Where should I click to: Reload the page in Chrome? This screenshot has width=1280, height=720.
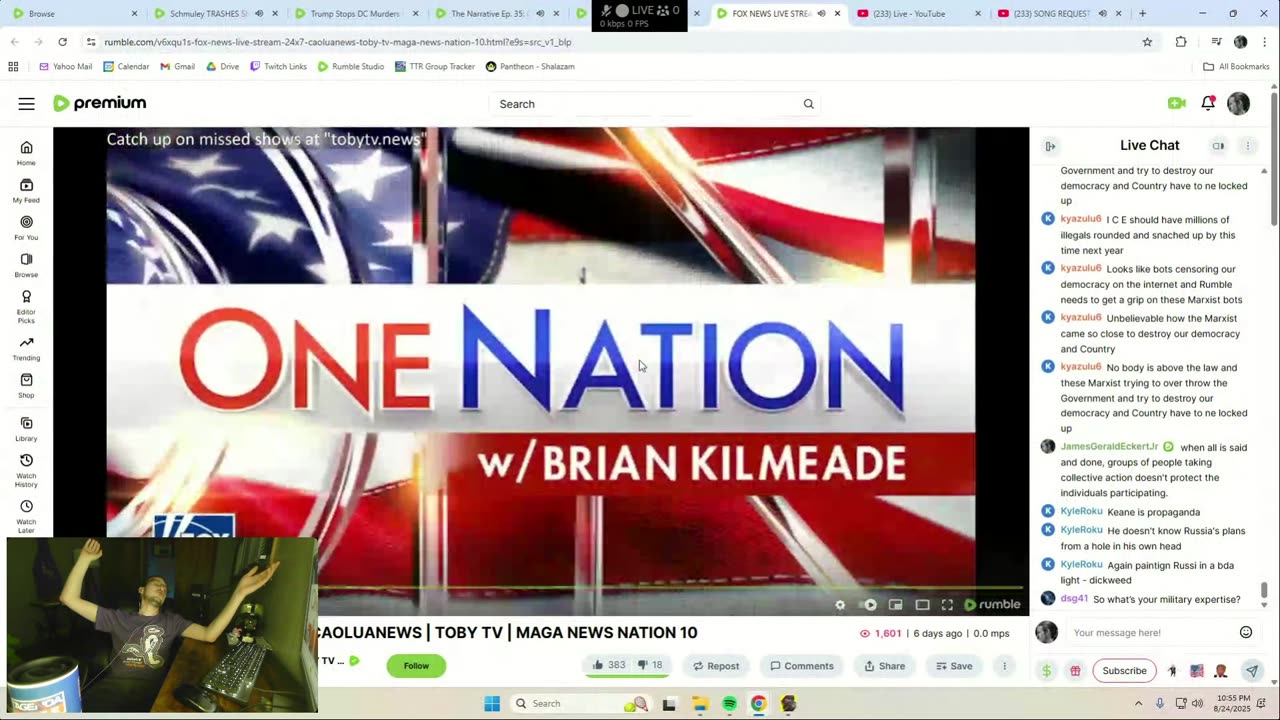62,42
